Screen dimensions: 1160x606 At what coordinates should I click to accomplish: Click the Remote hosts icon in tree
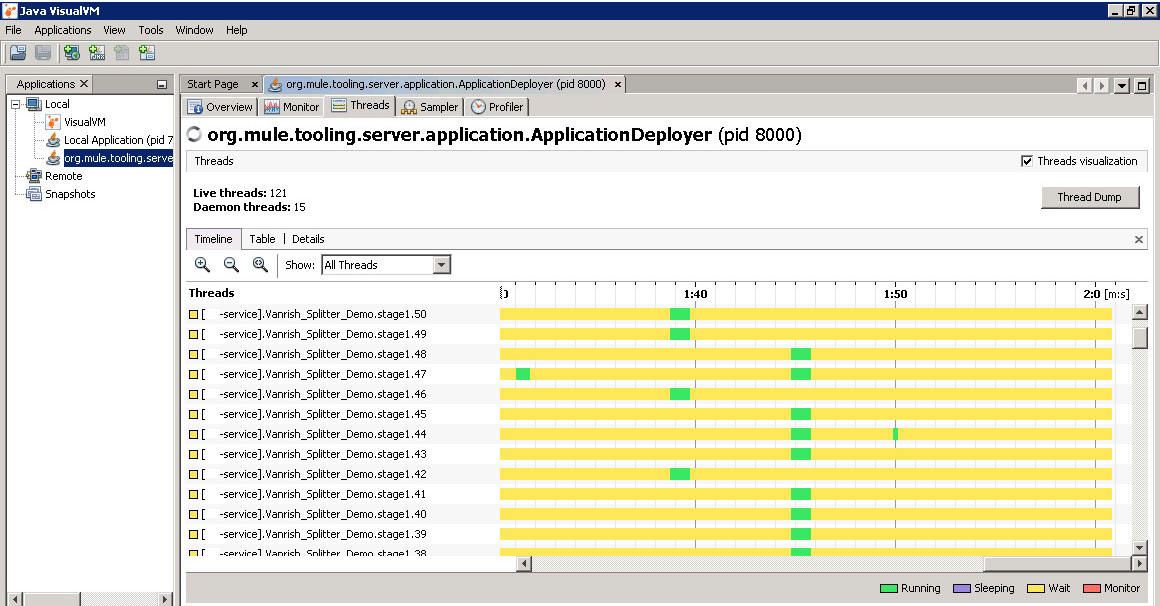pyautogui.click(x=34, y=176)
